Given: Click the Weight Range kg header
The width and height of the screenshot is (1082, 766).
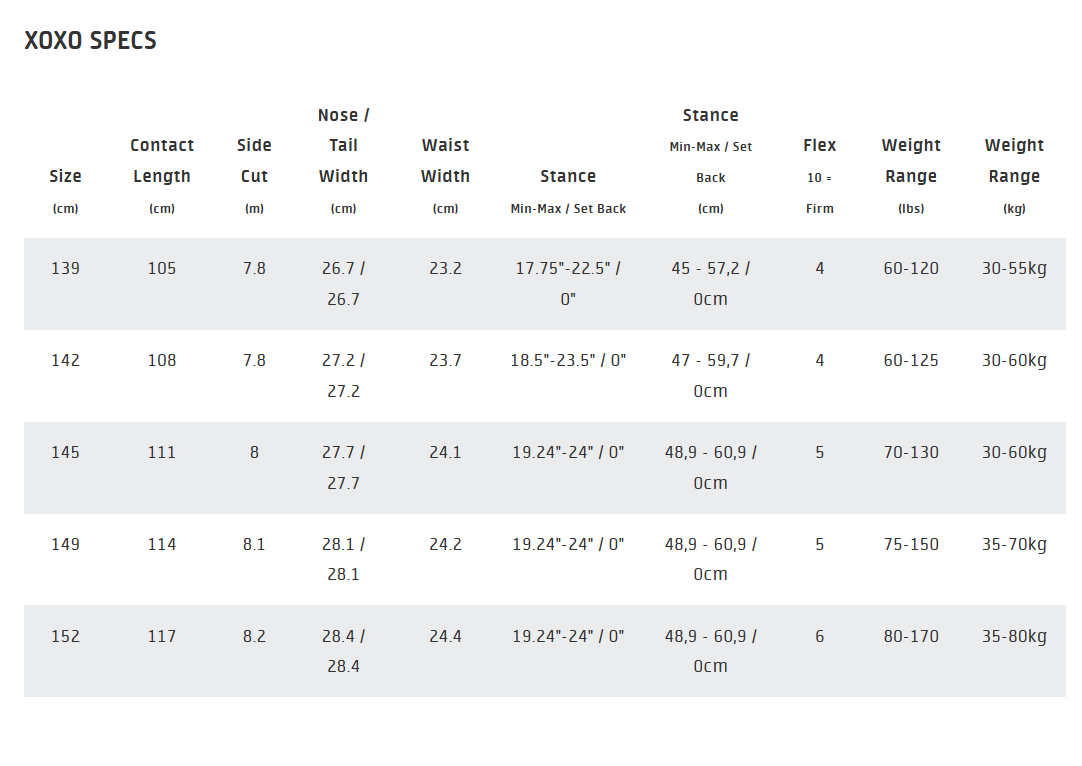Looking at the screenshot, I should click(1014, 161).
